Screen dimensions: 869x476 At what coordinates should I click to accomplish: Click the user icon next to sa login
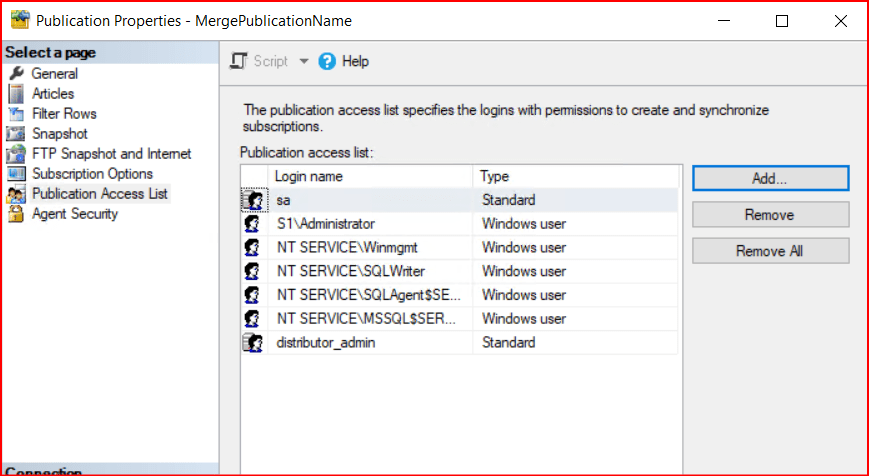(x=253, y=201)
